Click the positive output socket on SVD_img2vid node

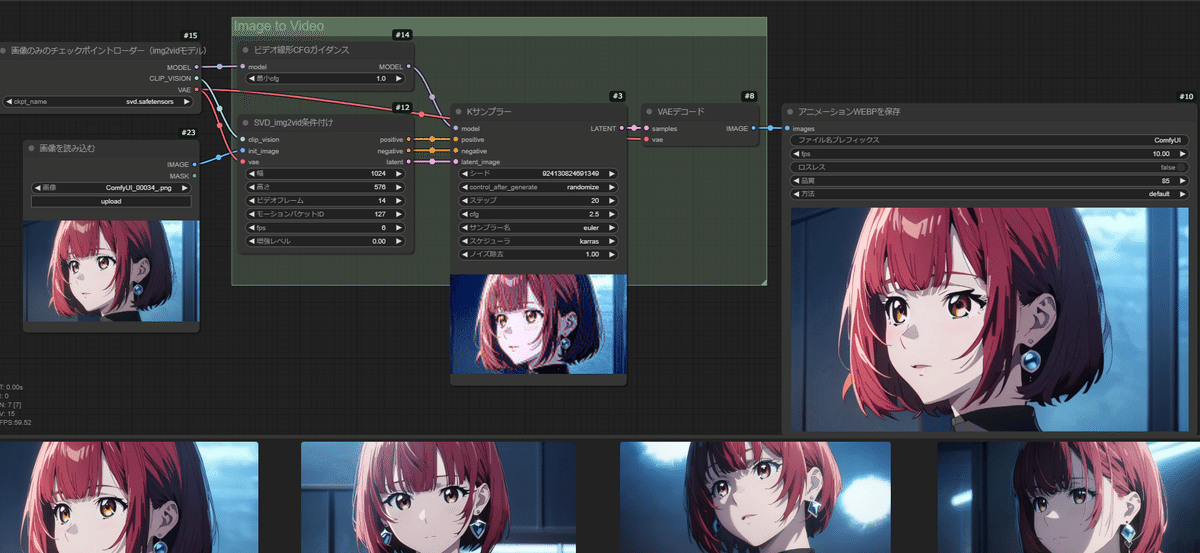click(x=410, y=139)
